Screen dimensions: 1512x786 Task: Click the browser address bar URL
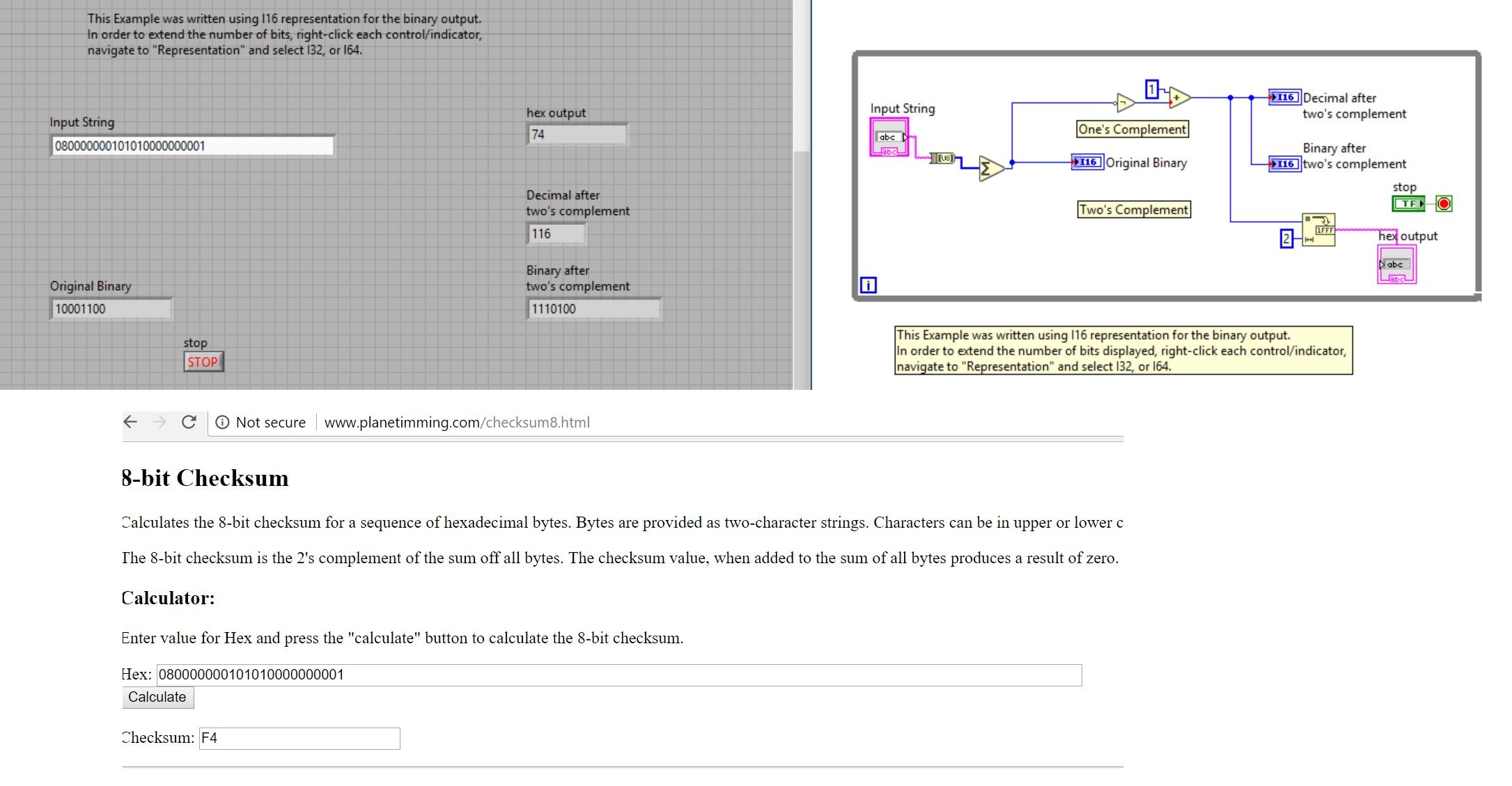click(x=457, y=423)
